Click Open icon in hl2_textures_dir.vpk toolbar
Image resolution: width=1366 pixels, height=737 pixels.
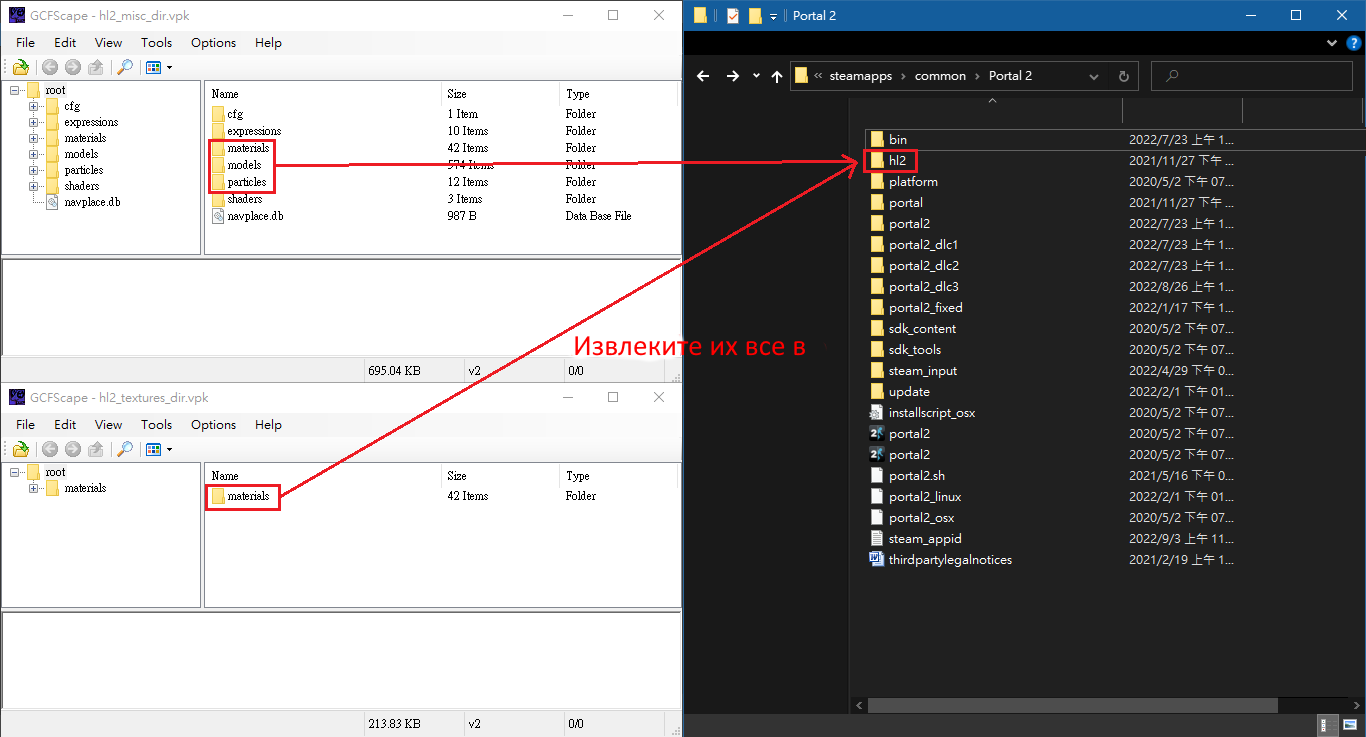click(x=20, y=449)
